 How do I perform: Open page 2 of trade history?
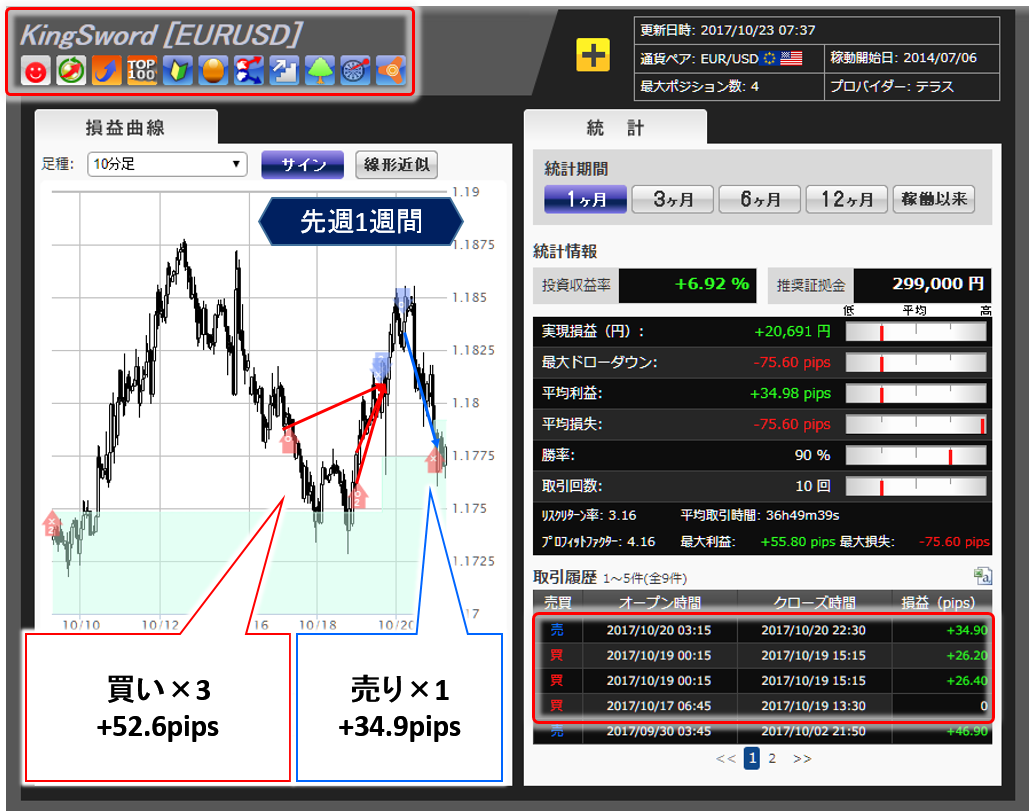772,759
